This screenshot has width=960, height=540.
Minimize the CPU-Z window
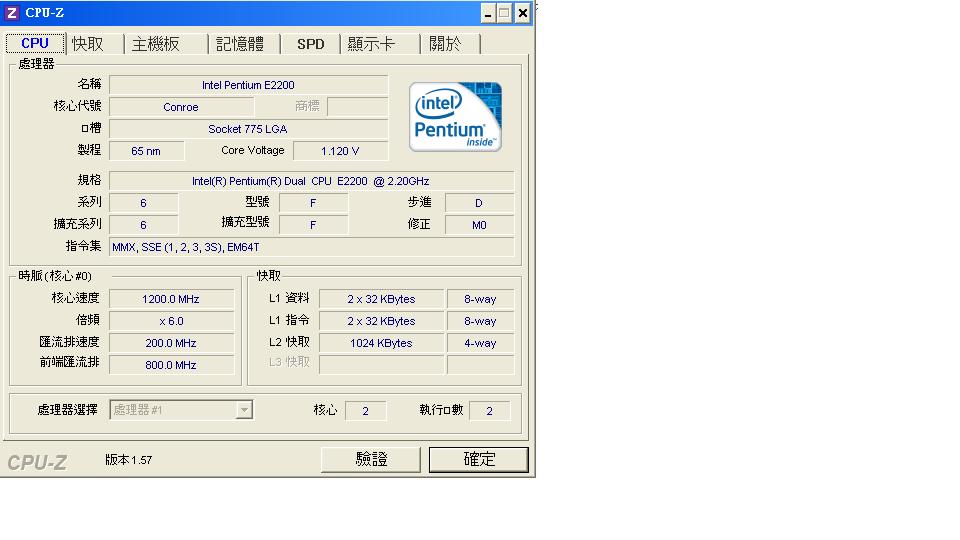pos(488,13)
